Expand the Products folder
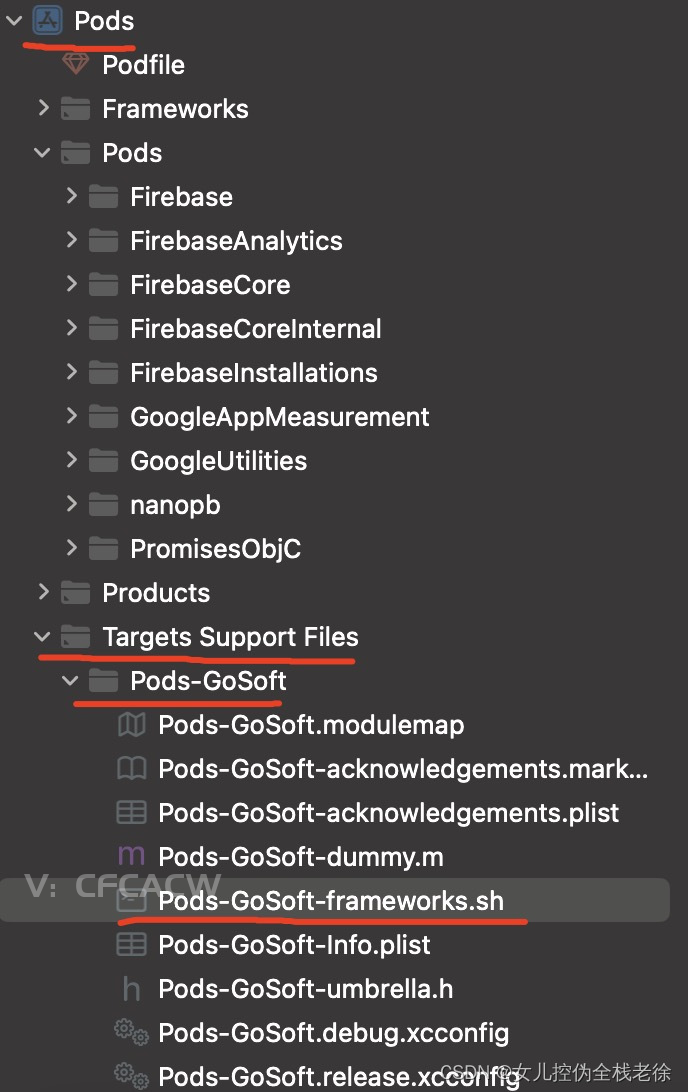 pyautogui.click(x=43, y=592)
